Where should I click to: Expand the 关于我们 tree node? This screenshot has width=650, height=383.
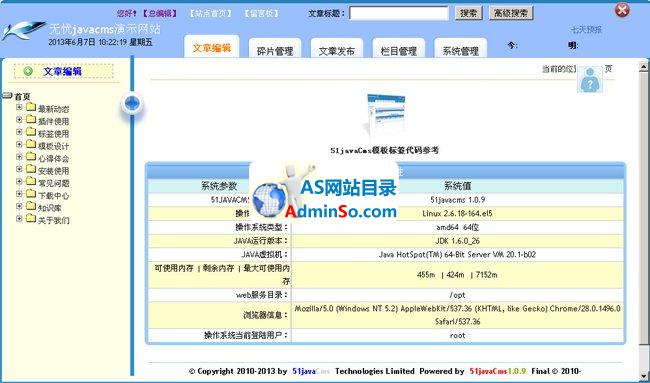[19, 218]
